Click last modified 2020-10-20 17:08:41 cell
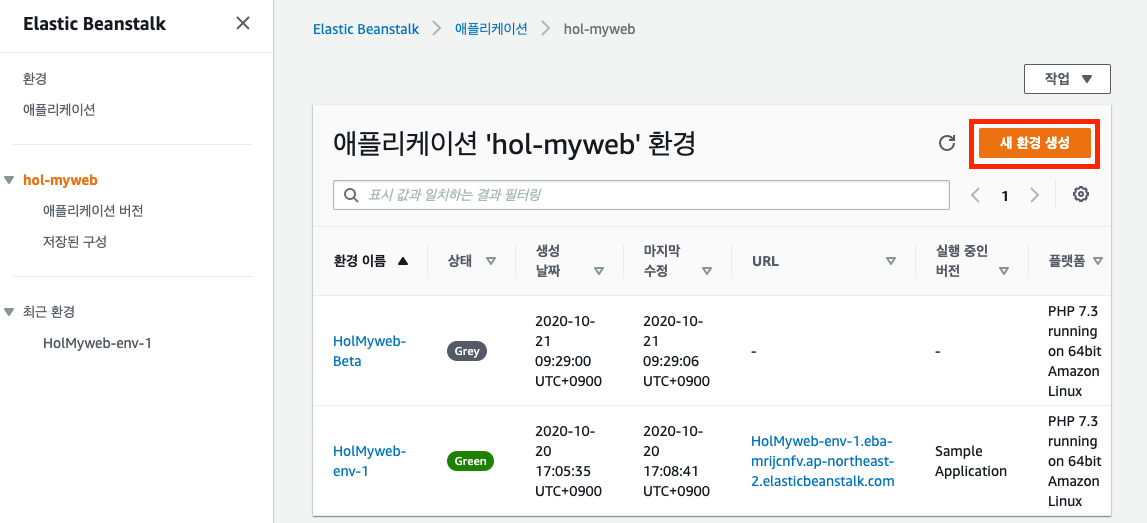 [676, 461]
